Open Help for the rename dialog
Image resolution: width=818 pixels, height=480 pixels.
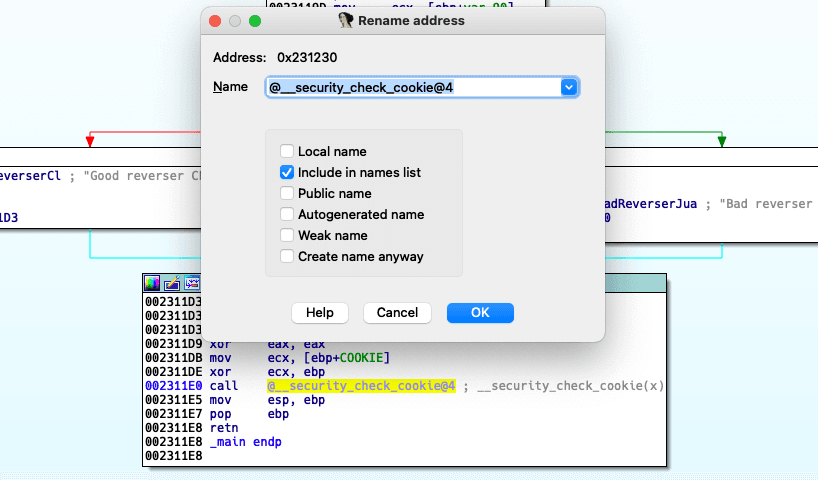320,313
